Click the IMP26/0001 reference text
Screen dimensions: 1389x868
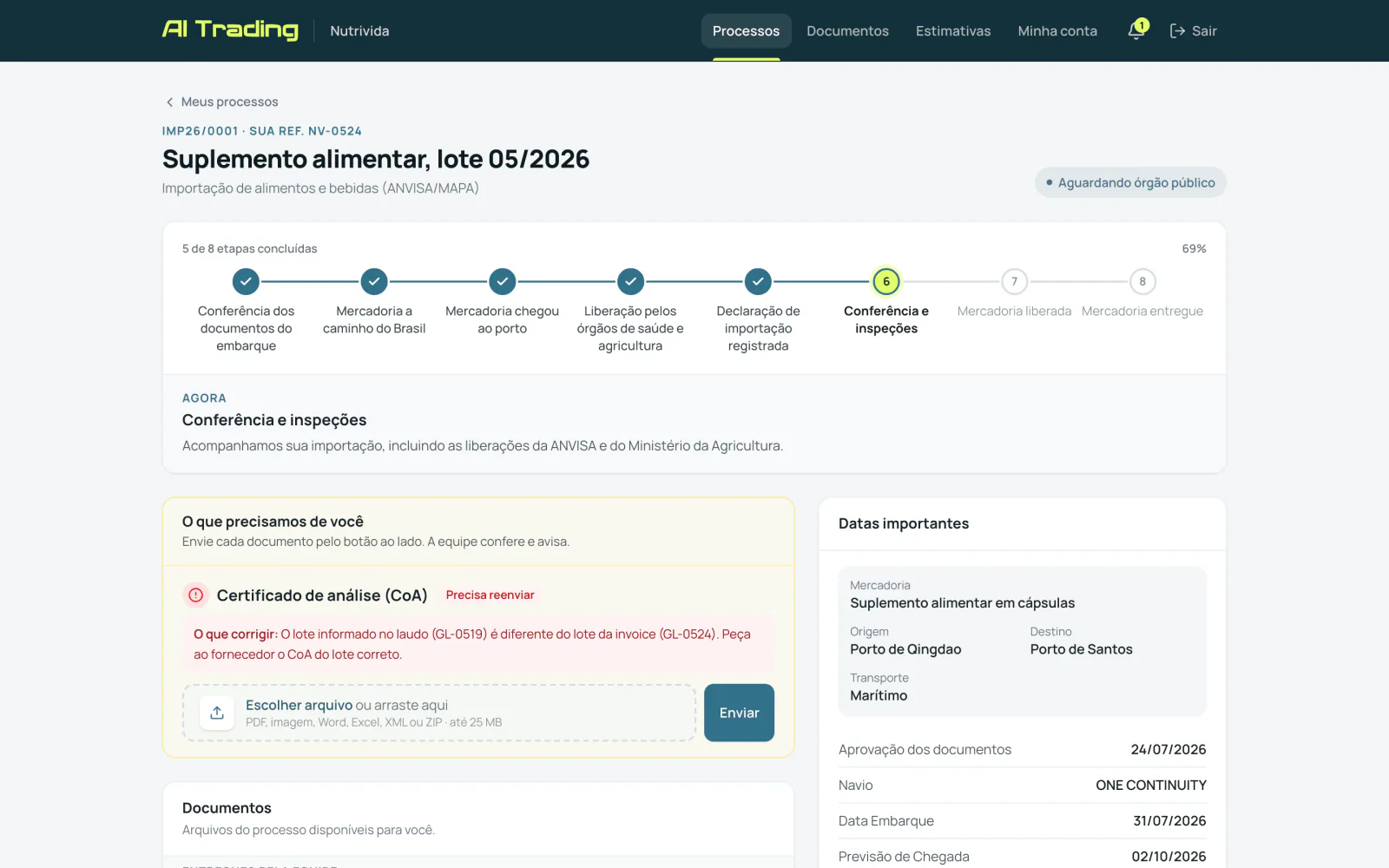(x=200, y=131)
